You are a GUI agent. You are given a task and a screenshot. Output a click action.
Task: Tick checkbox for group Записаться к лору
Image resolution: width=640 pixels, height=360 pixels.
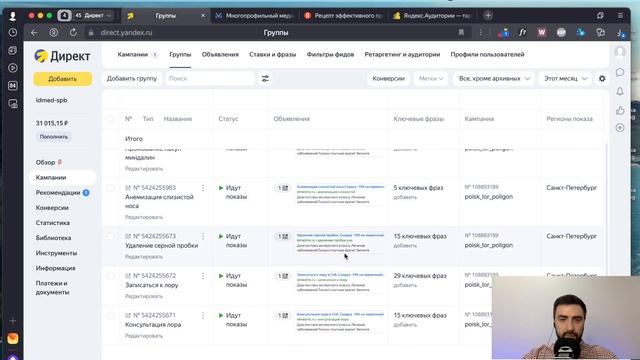pos(110,276)
